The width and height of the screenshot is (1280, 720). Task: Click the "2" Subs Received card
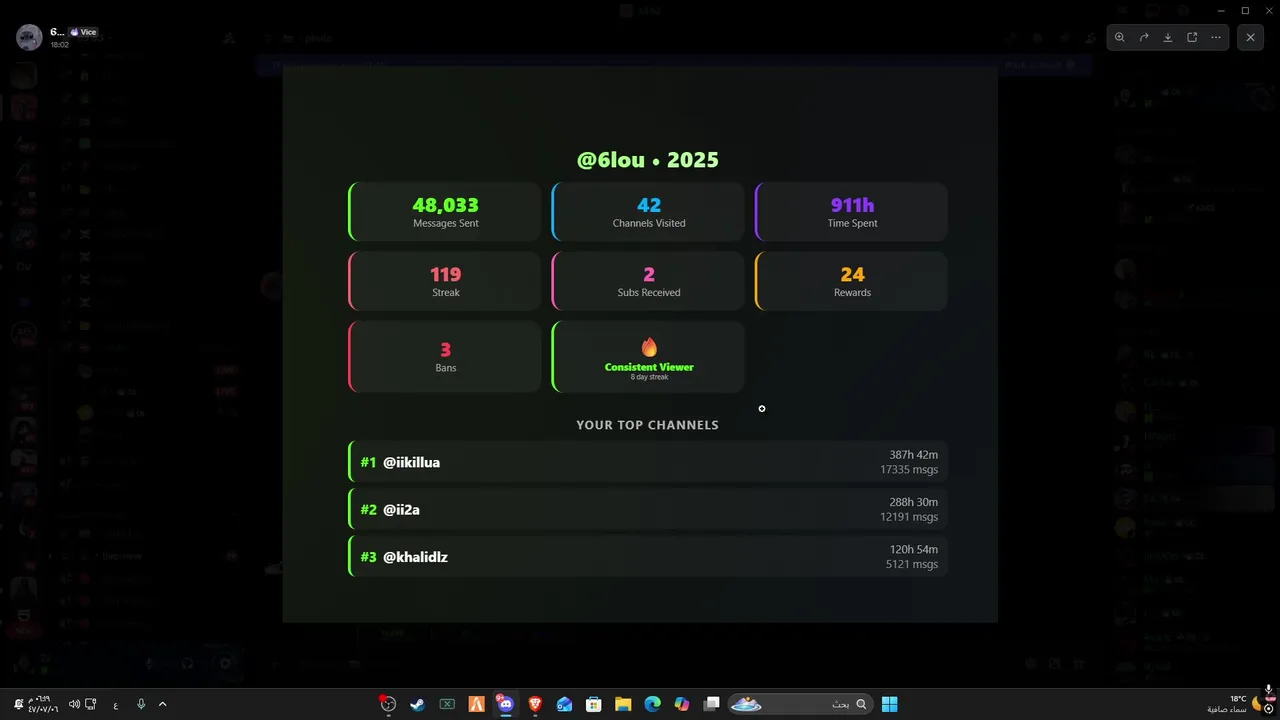648,281
